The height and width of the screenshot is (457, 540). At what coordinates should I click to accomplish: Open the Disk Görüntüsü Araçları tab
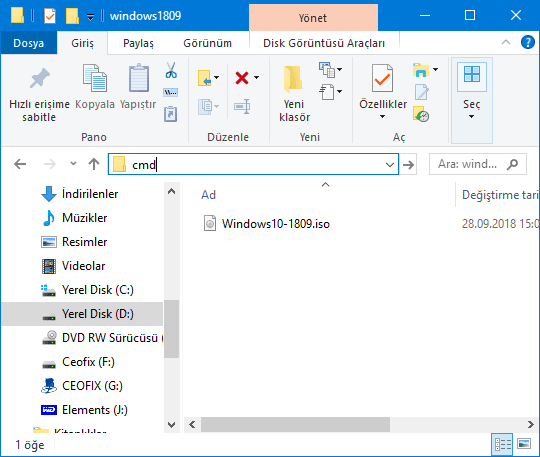[x=324, y=43]
